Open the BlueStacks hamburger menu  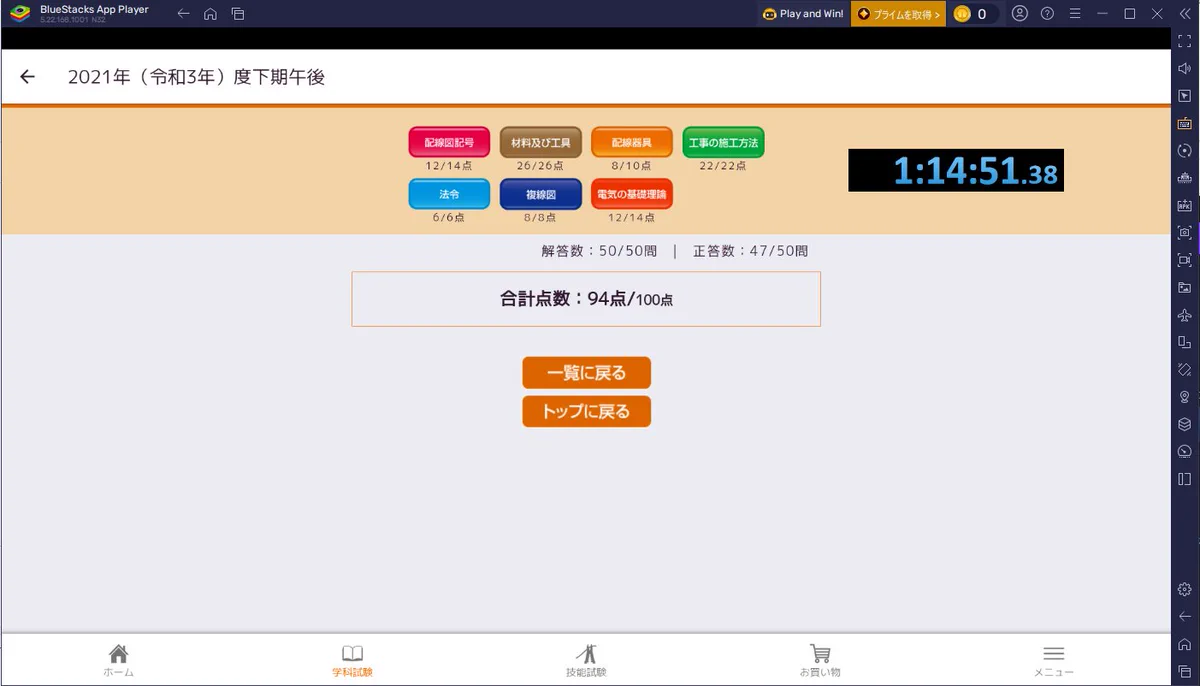(1074, 14)
